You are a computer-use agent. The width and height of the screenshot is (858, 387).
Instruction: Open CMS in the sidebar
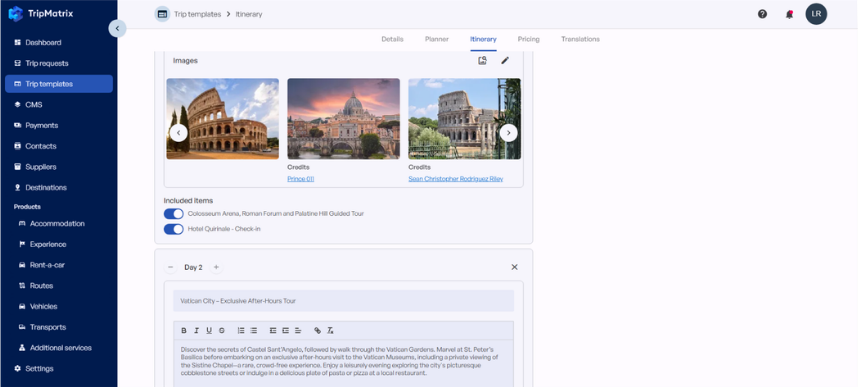point(59,105)
